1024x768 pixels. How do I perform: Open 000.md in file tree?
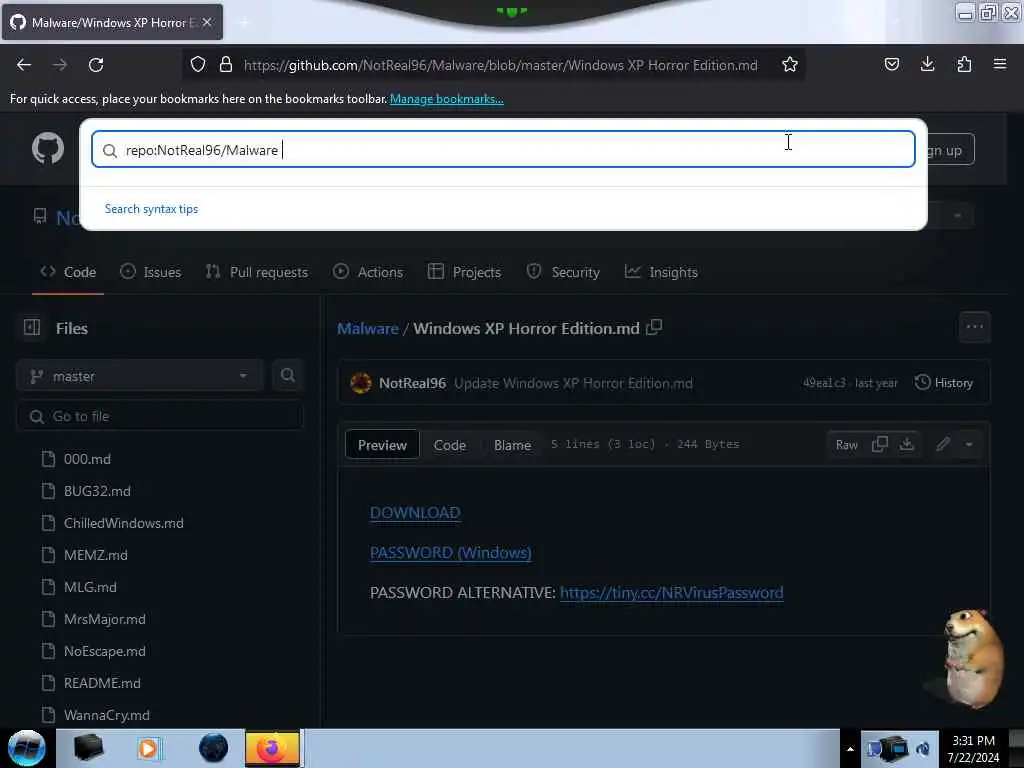(87, 459)
